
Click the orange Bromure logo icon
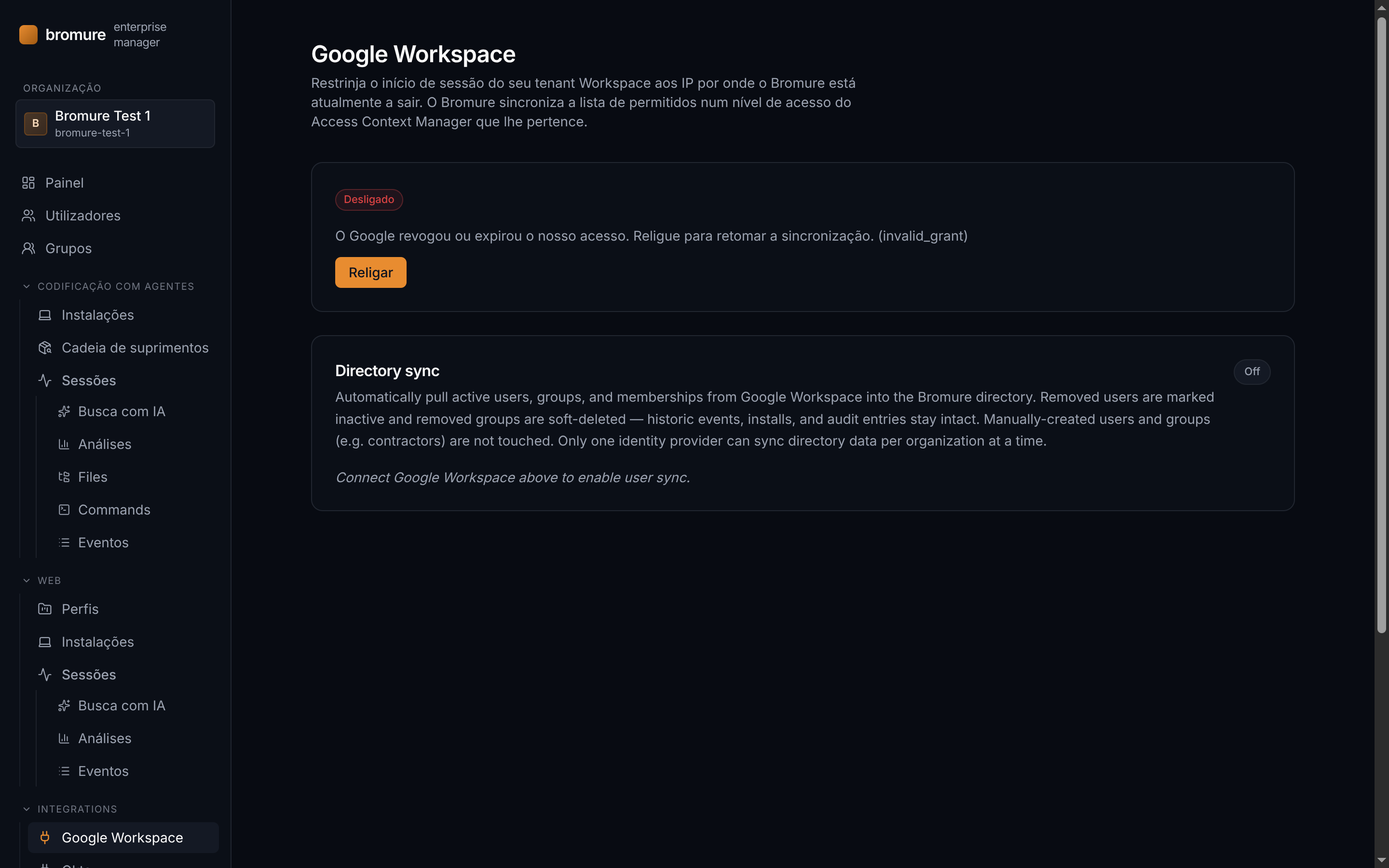[28, 34]
